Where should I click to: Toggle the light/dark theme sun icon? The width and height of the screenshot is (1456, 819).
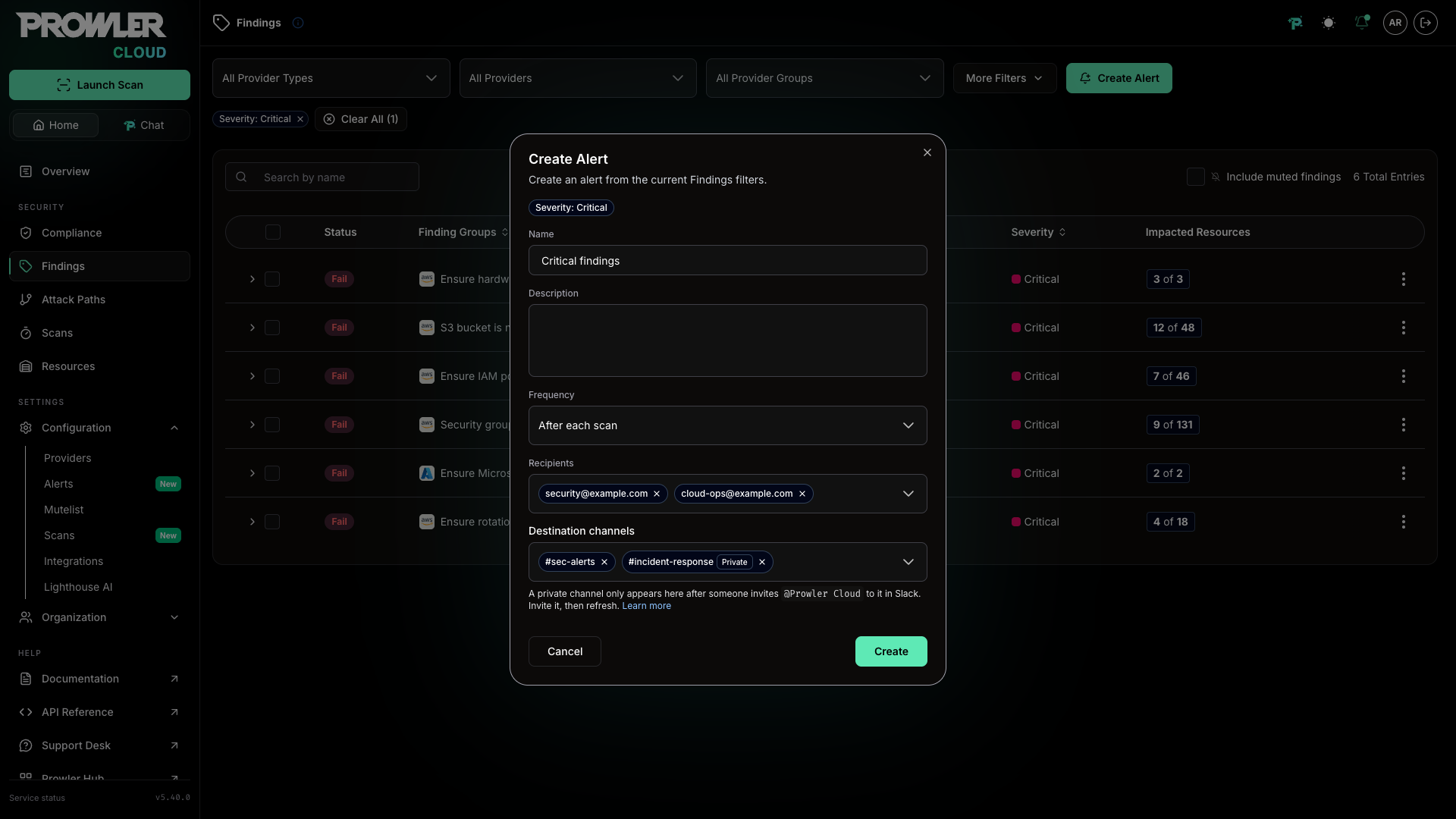[x=1329, y=23]
